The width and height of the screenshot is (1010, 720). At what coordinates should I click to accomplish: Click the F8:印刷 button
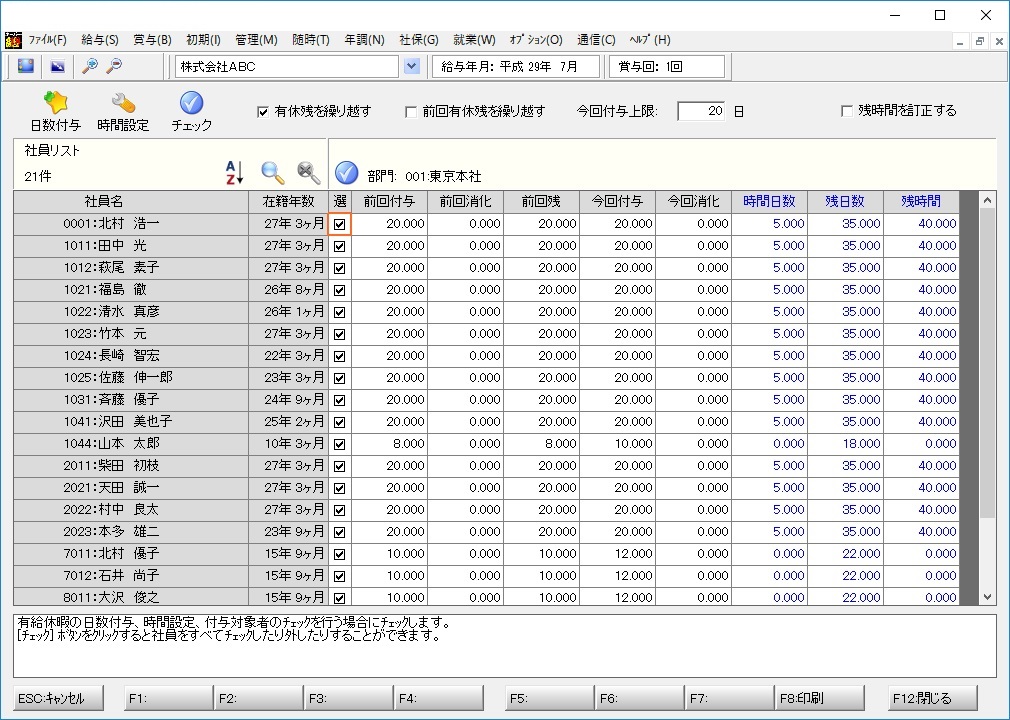coord(819,698)
